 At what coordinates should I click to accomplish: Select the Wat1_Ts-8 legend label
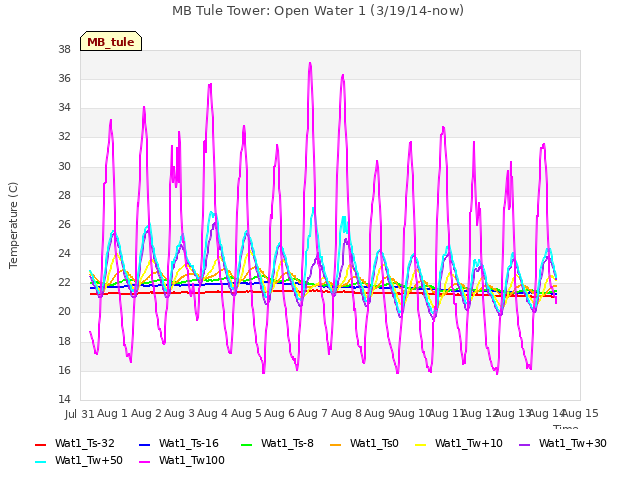tap(287, 444)
